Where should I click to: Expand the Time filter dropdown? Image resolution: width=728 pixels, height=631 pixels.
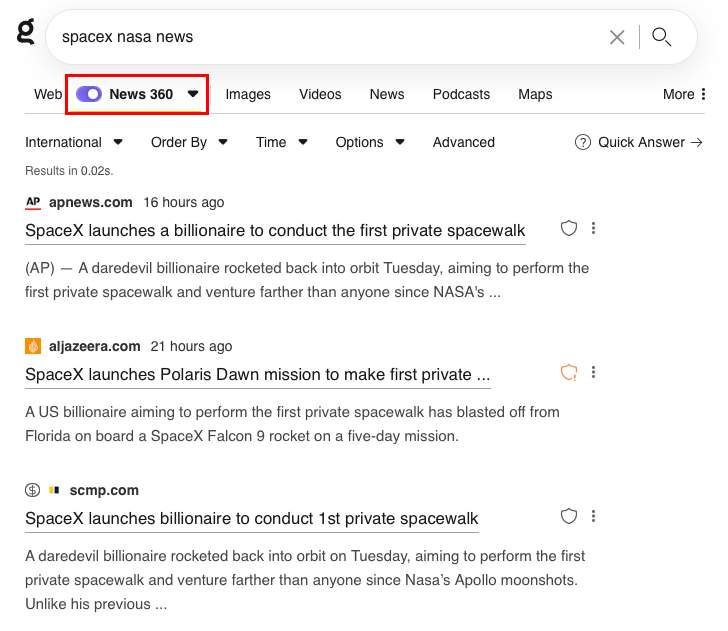[x=281, y=143]
